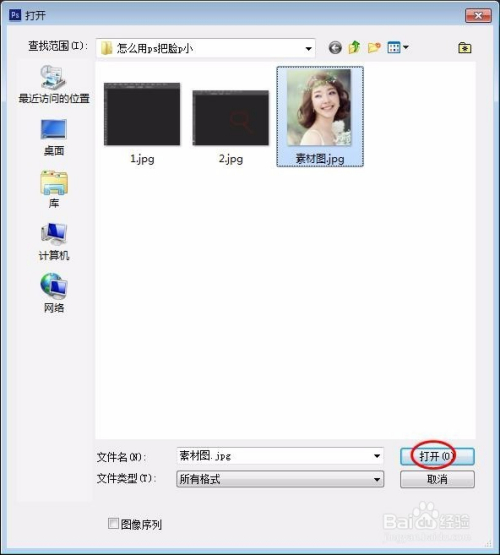
Task: Enable the 图像序列 checkbox
Action: tap(113, 523)
